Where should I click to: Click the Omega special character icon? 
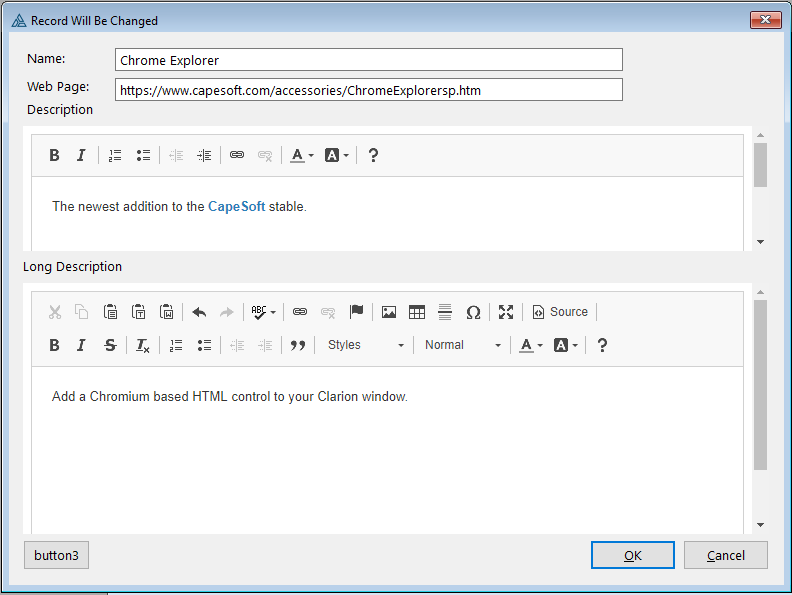click(x=473, y=312)
